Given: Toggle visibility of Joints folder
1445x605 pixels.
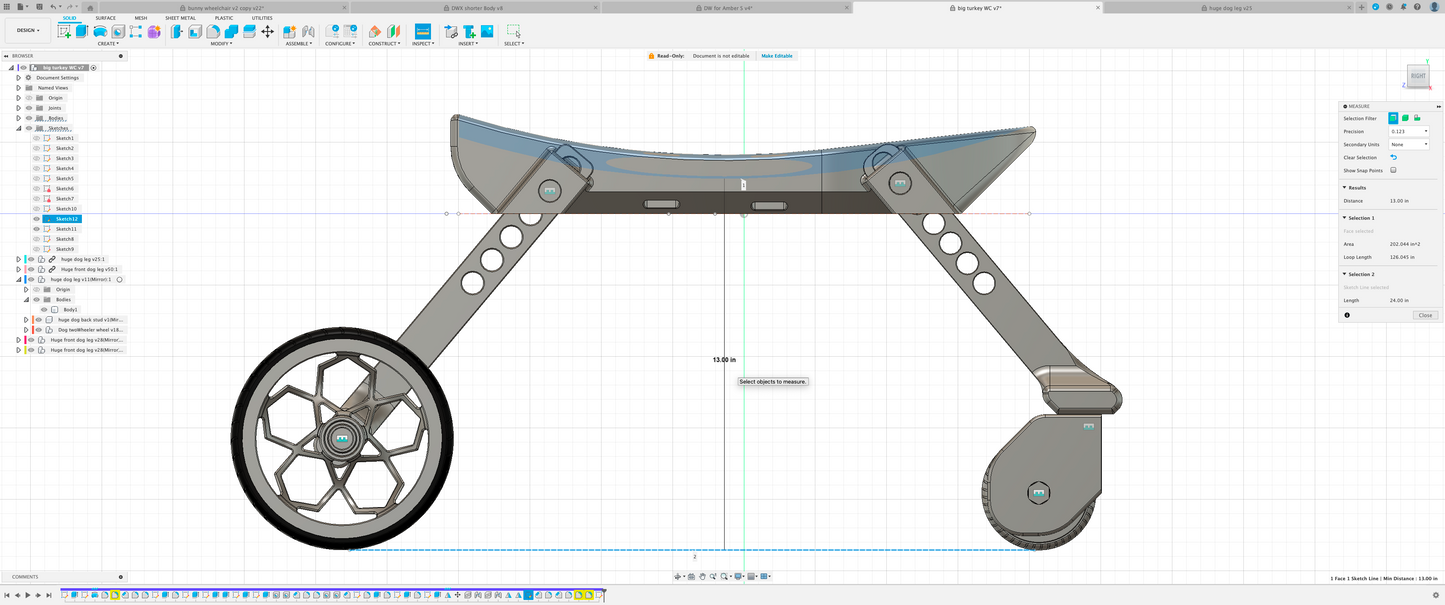Looking at the screenshot, I should click(x=28, y=108).
